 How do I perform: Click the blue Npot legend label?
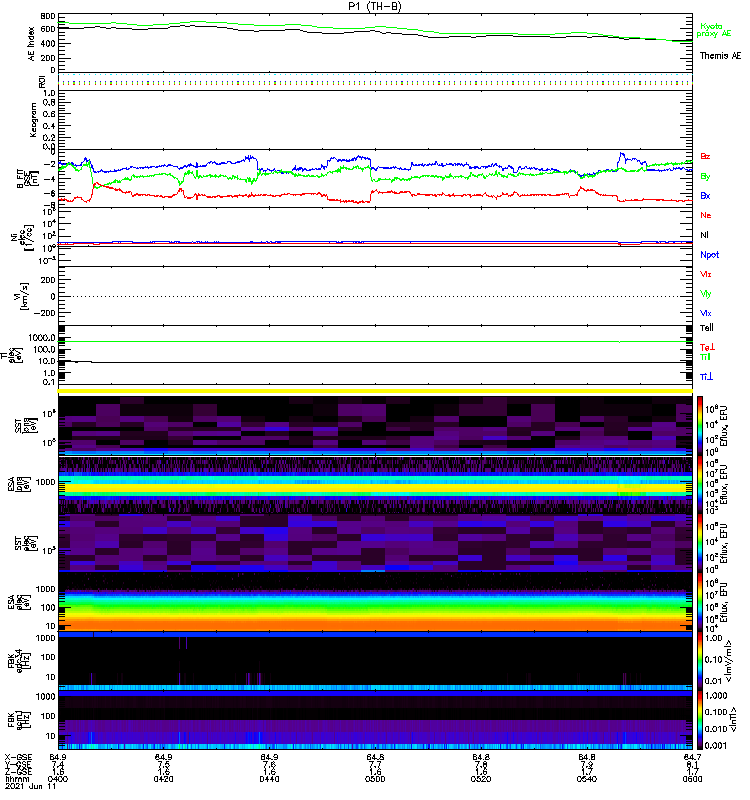pos(710,255)
